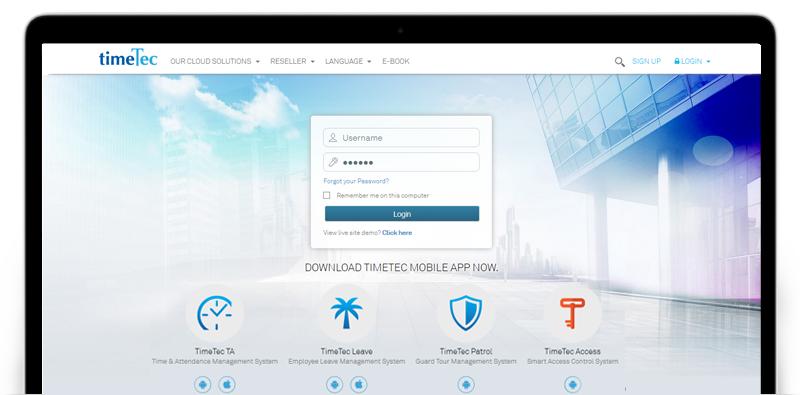Click the timeTec logo
Viewport: 800px width, 395px height.
click(x=128, y=58)
